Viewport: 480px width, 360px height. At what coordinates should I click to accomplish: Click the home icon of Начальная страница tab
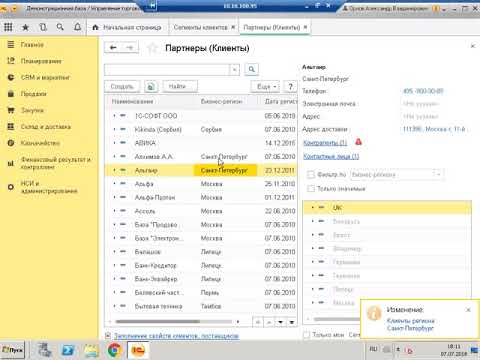[95, 27]
